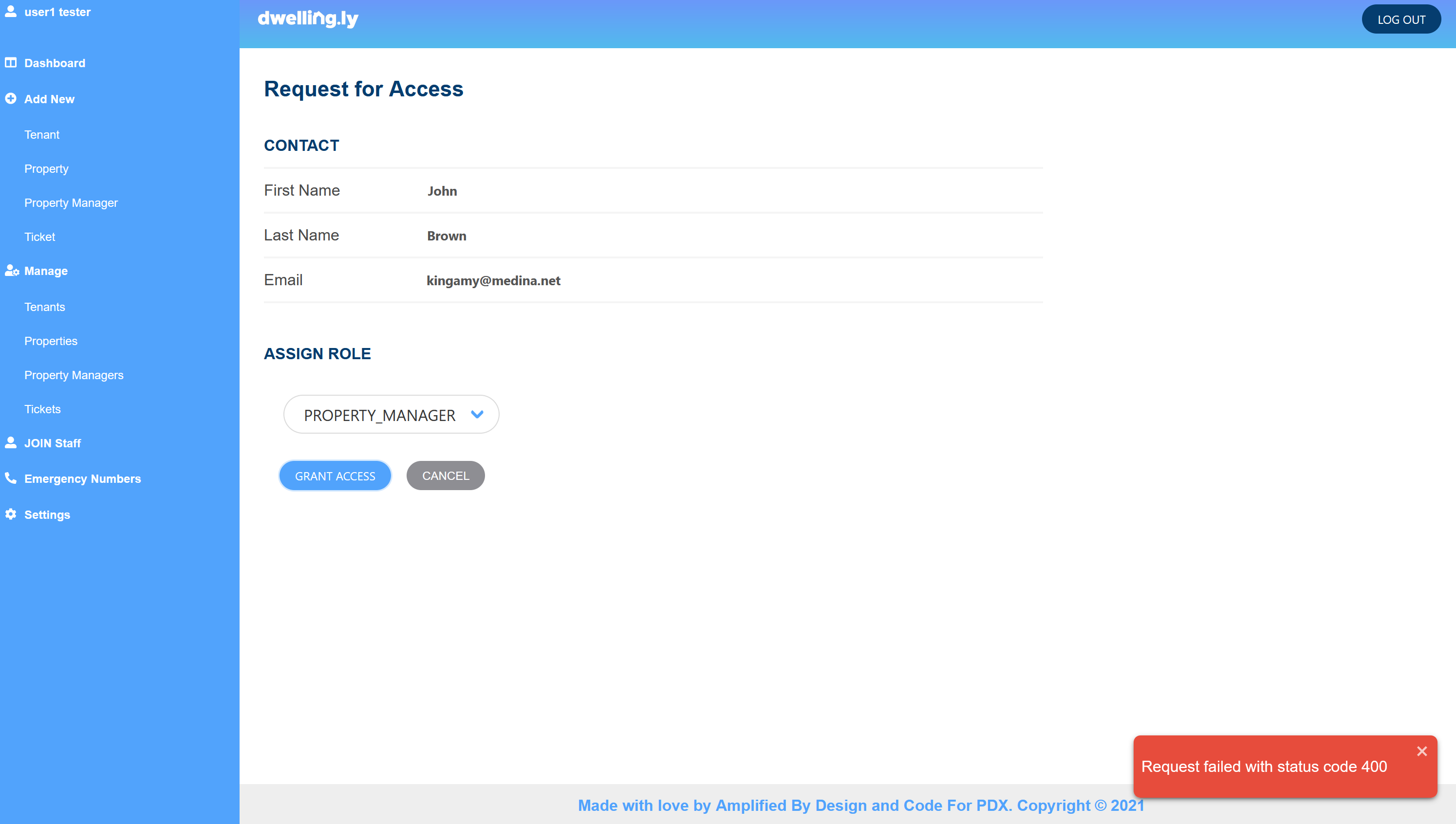The image size is (1456, 824).
Task: Dismiss the error toast with X
Action: point(1421,751)
